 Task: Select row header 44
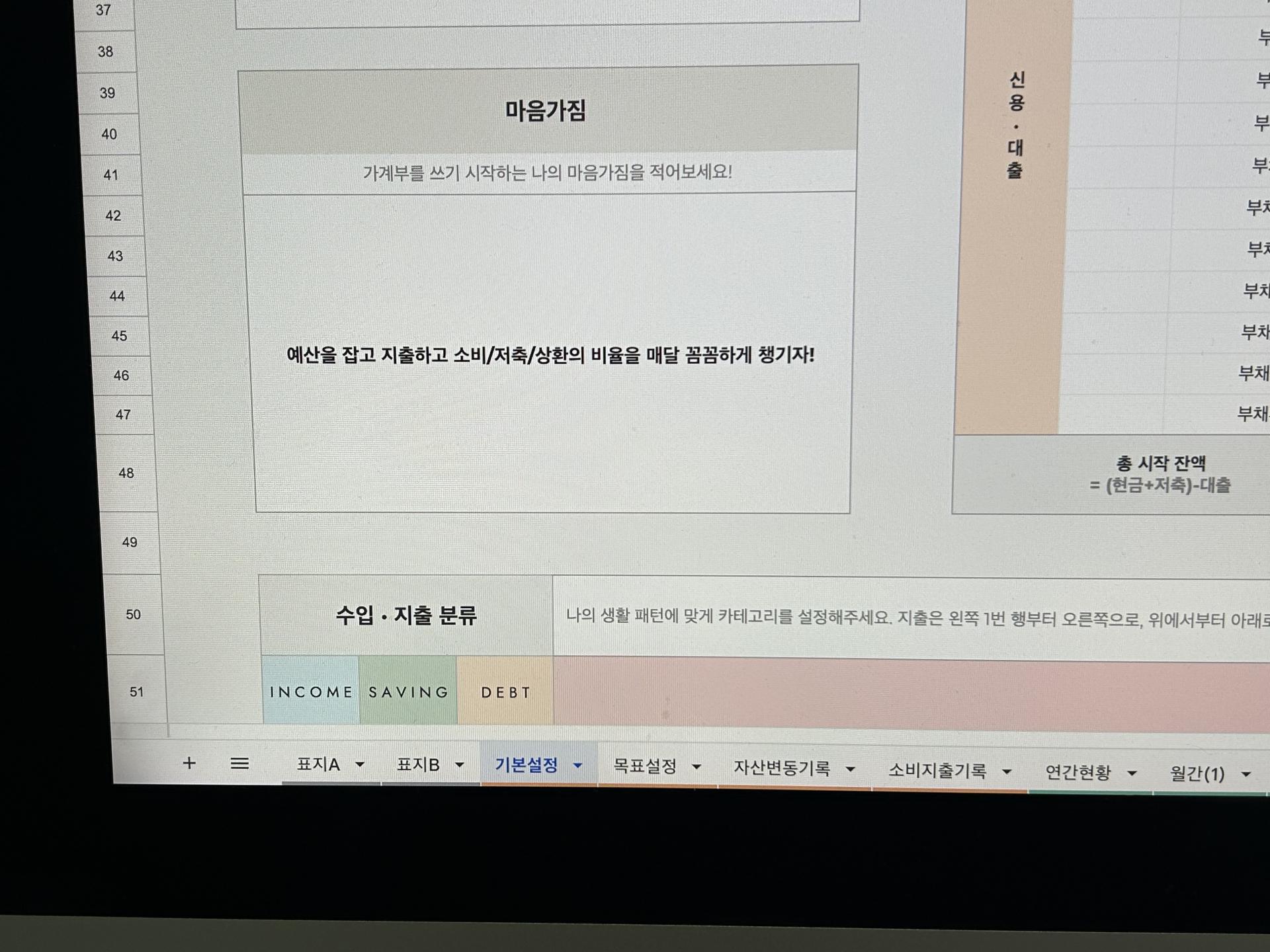[118, 296]
